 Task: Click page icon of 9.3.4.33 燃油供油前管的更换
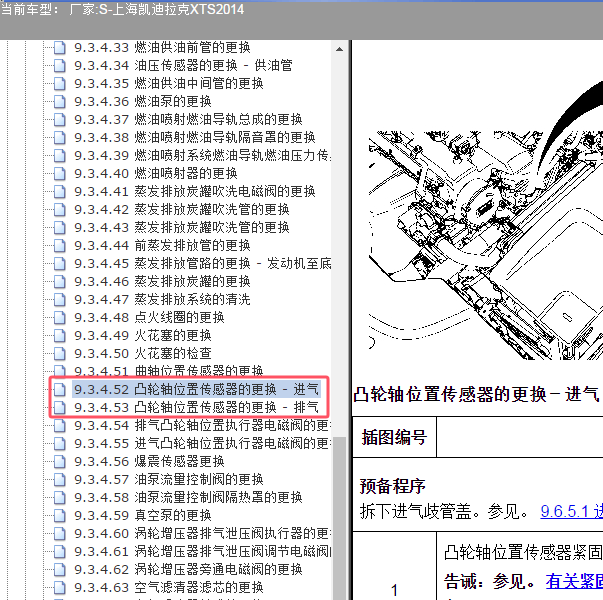60,48
